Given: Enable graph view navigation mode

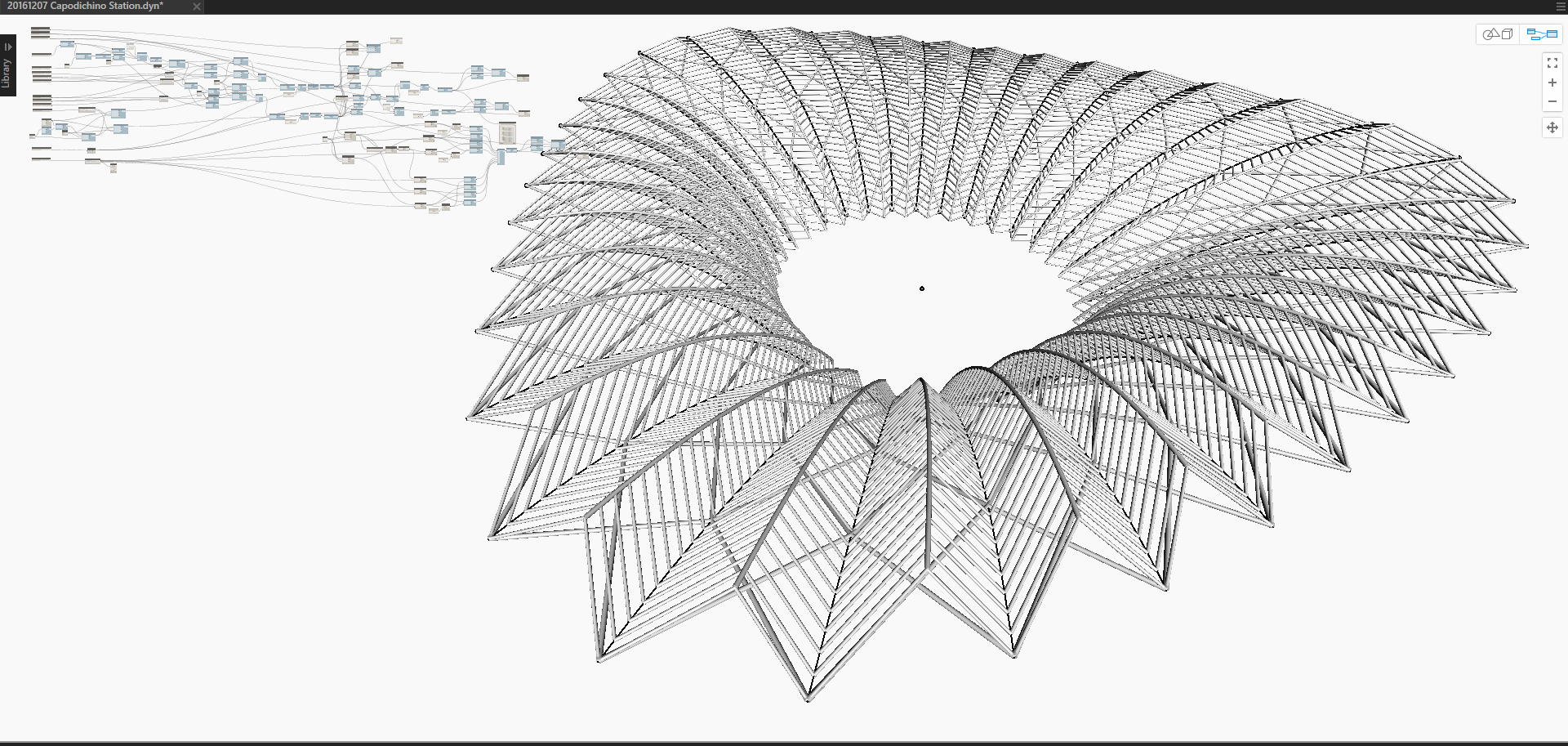Looking at the screenshot, I should click(x=1542, y=34).
